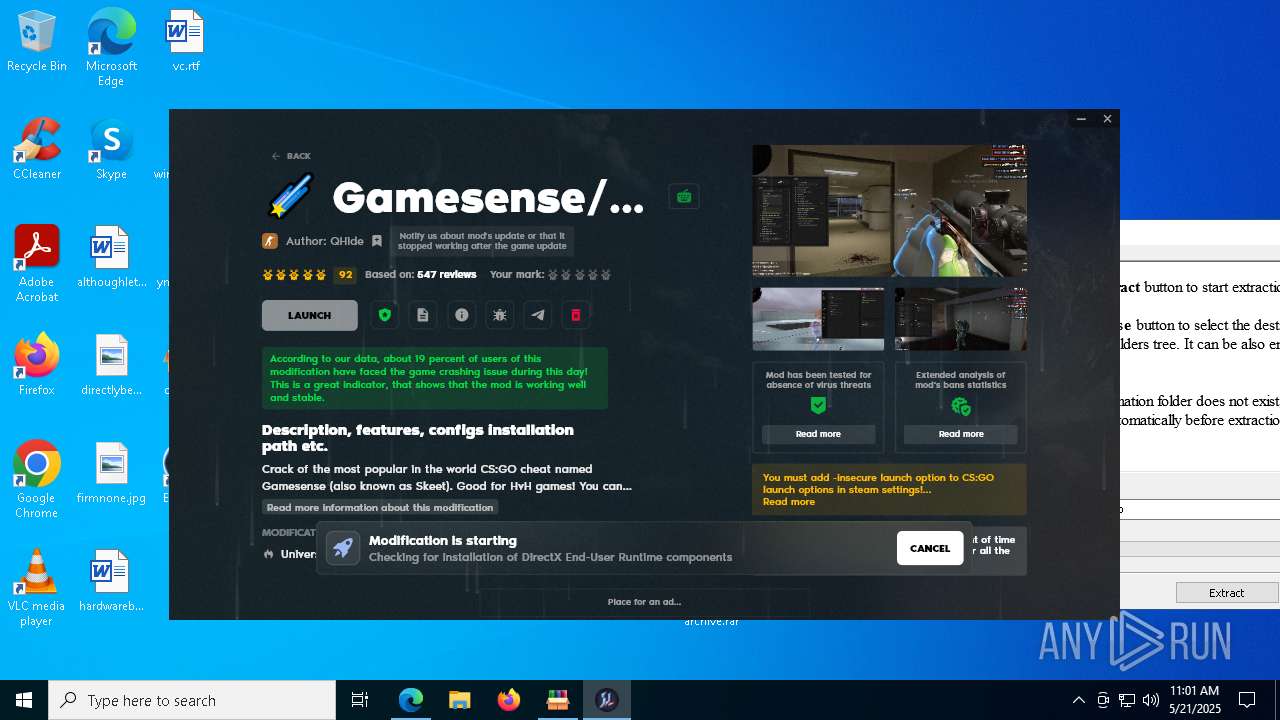
Task: Click Read more under bans statistics
Action: click(x=961, y=434)
